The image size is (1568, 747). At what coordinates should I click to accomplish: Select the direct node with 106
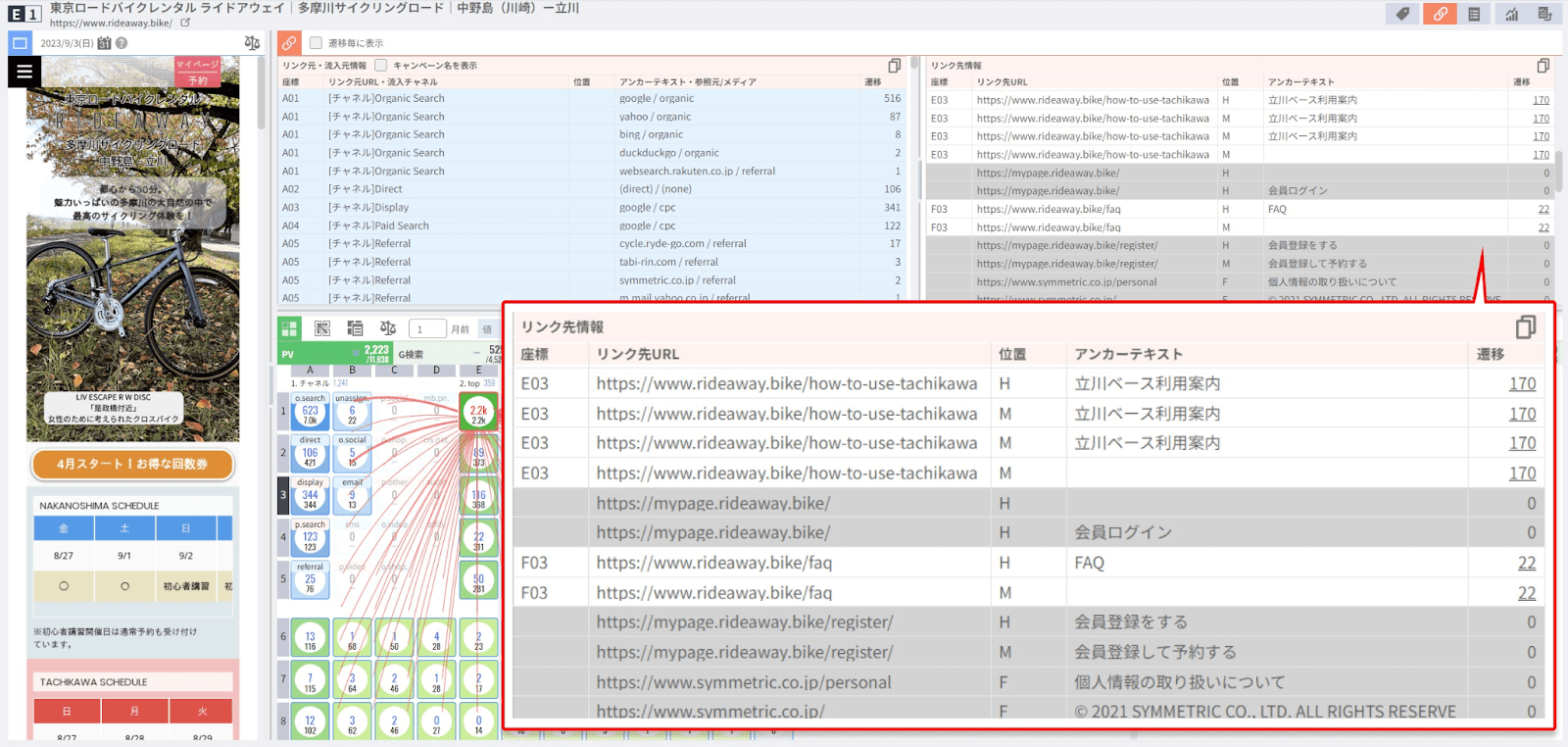coord(311,454)
